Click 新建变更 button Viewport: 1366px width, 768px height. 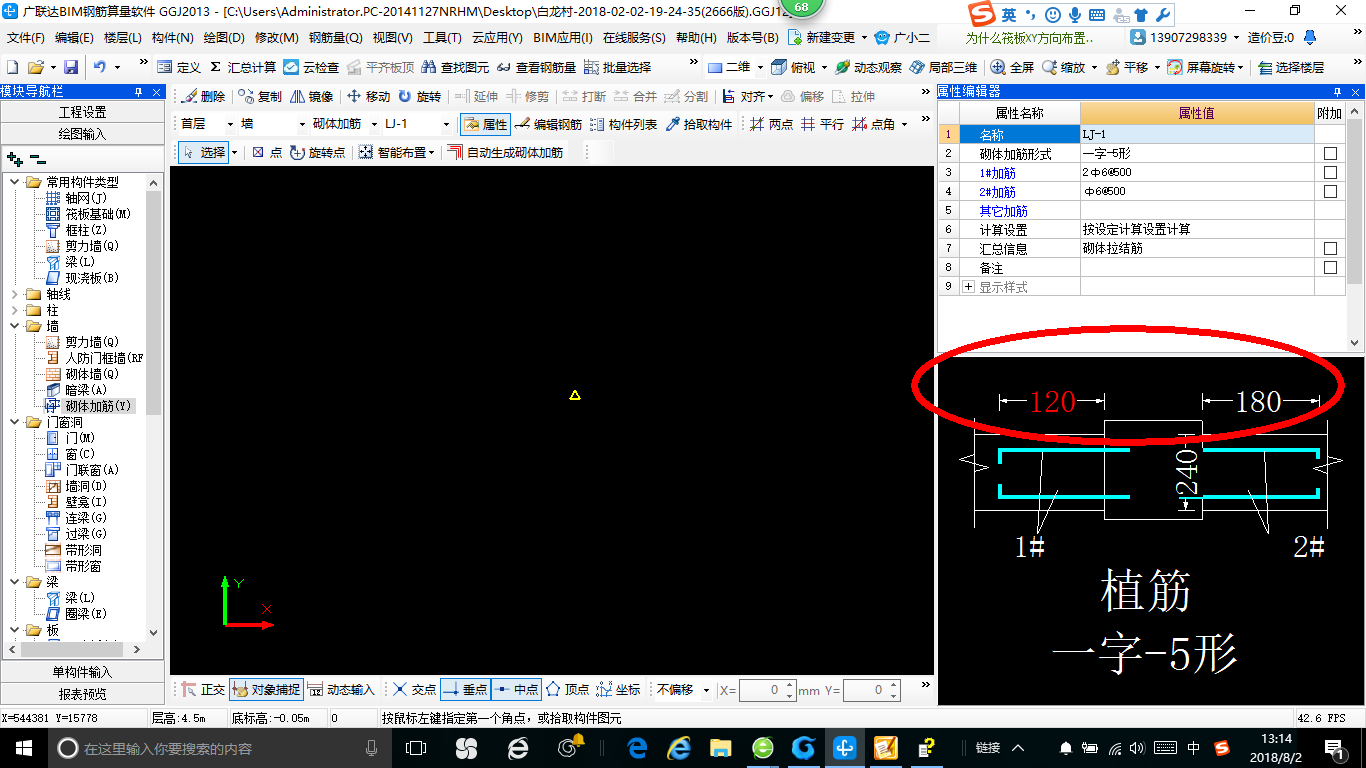pyautogui.click(x=826, y=37)
